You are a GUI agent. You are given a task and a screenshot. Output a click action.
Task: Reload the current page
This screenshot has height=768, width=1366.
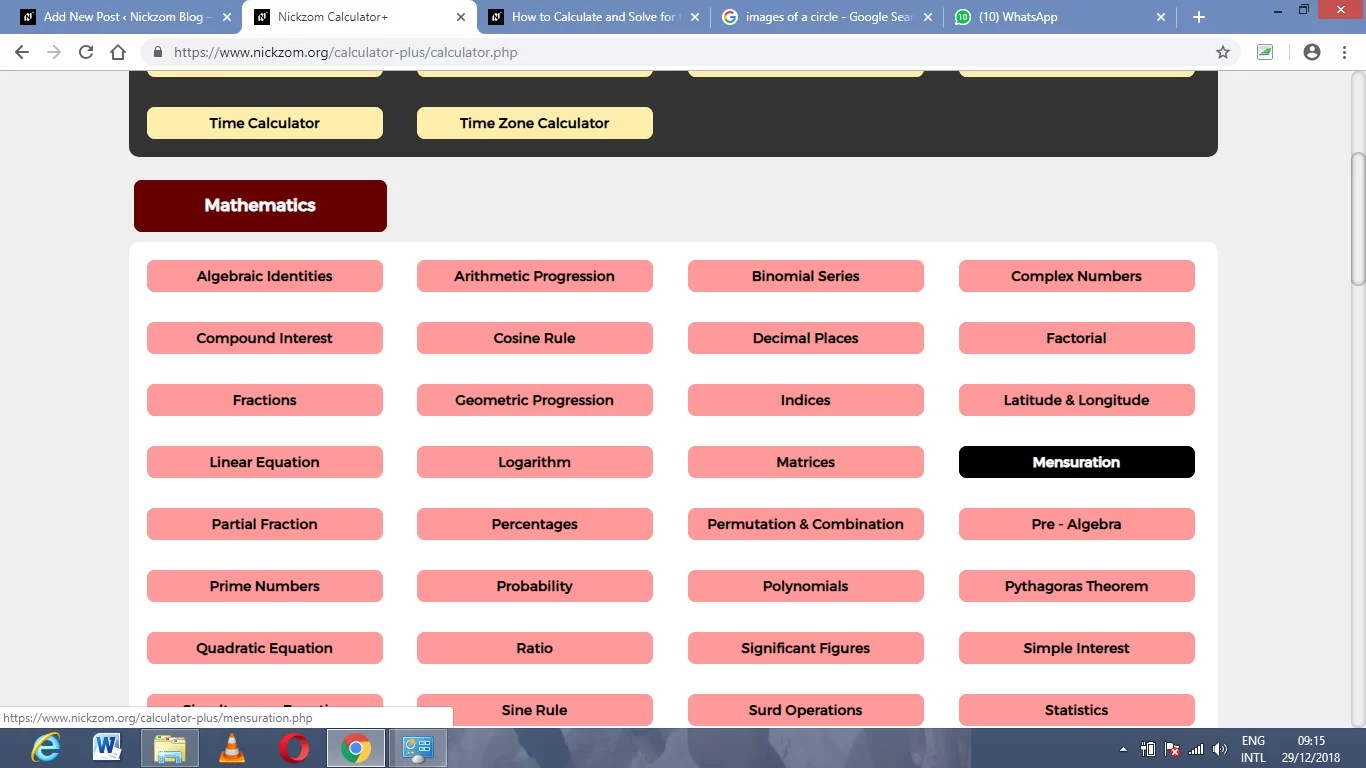coord(86,52)
